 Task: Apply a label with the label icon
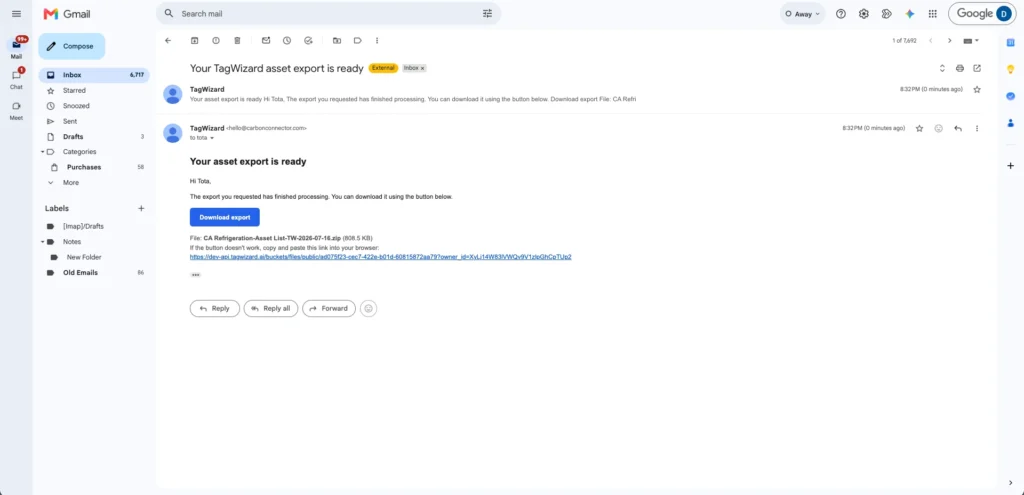(358, 40)
